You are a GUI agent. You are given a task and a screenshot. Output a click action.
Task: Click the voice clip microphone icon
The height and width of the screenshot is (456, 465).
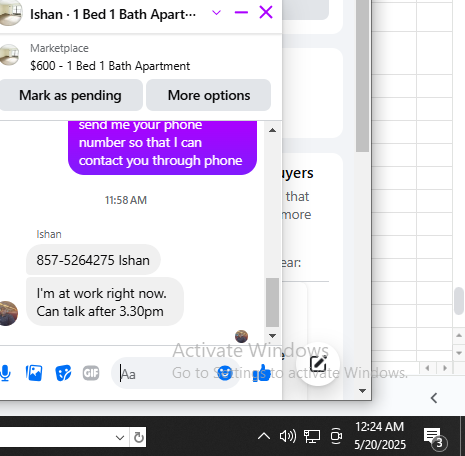click(5, 373)
